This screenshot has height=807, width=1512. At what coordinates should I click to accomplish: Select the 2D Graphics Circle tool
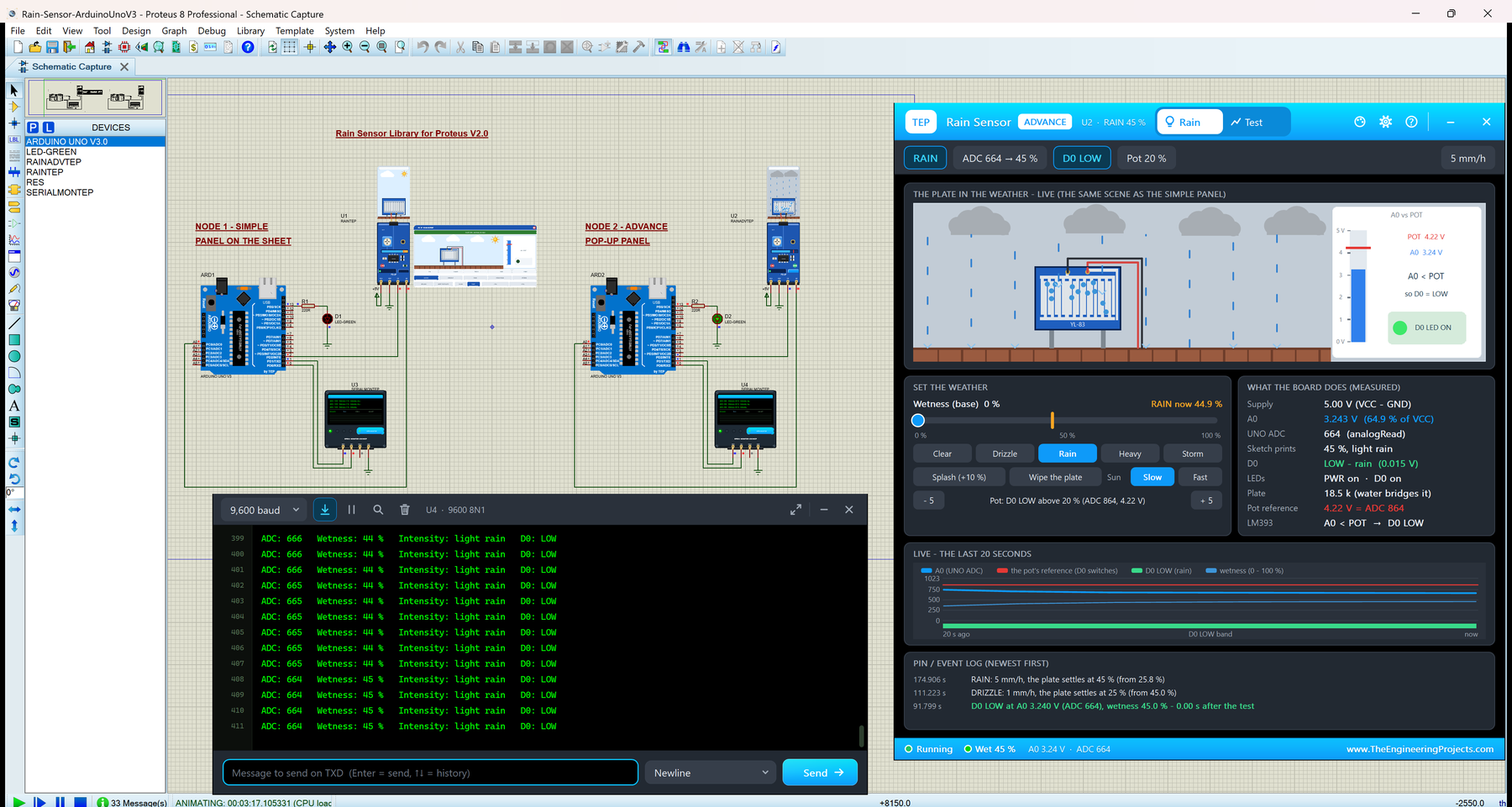pyautogui.click(x=14, y=356)
